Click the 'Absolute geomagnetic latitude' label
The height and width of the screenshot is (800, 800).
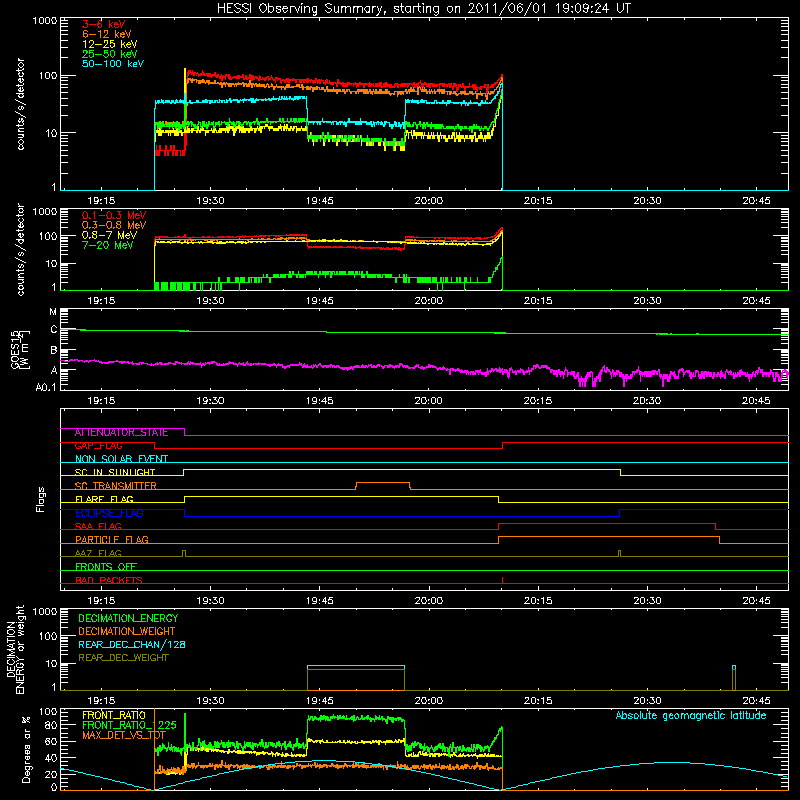tap(691, 715)
